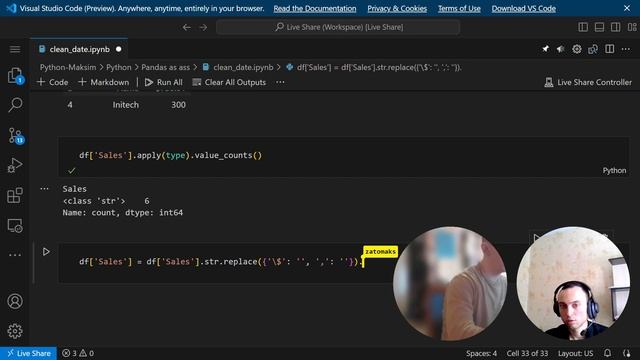
Task: Click the Python folder breadcrumb
Action: [119, 67]
